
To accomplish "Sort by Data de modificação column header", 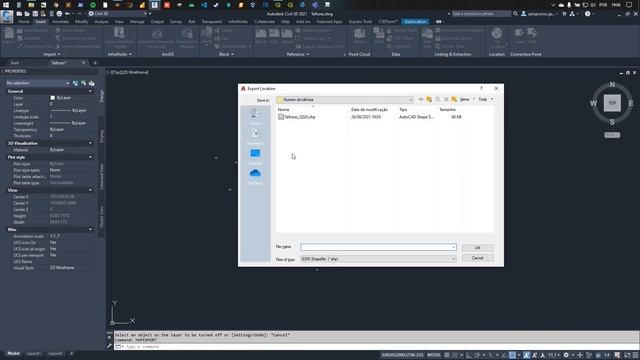I will (369, 109).
